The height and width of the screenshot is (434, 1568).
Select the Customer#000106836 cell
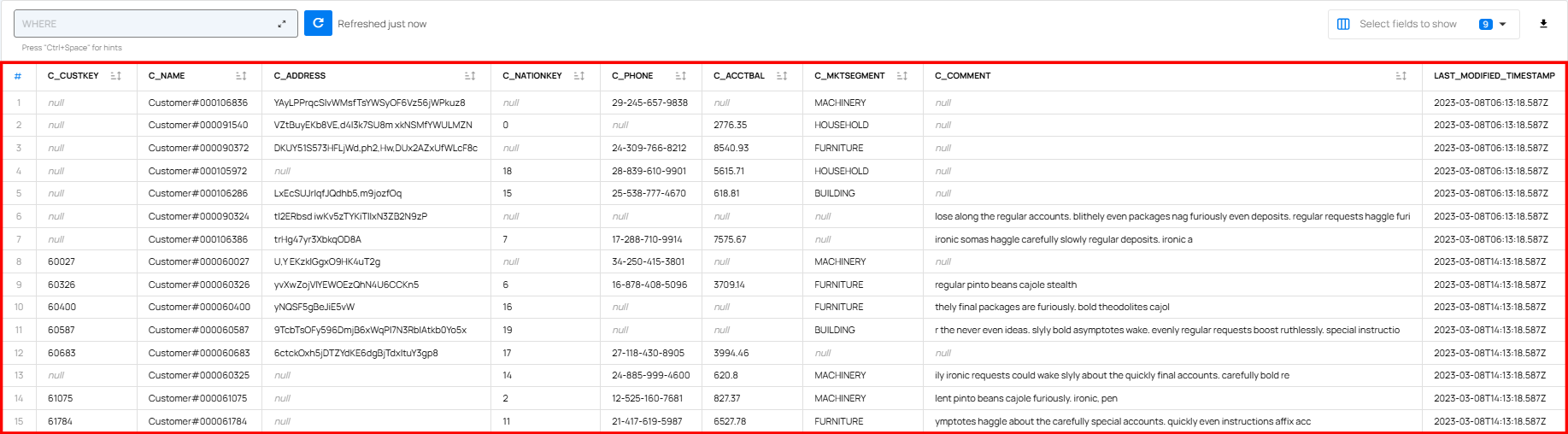point(198,103)
